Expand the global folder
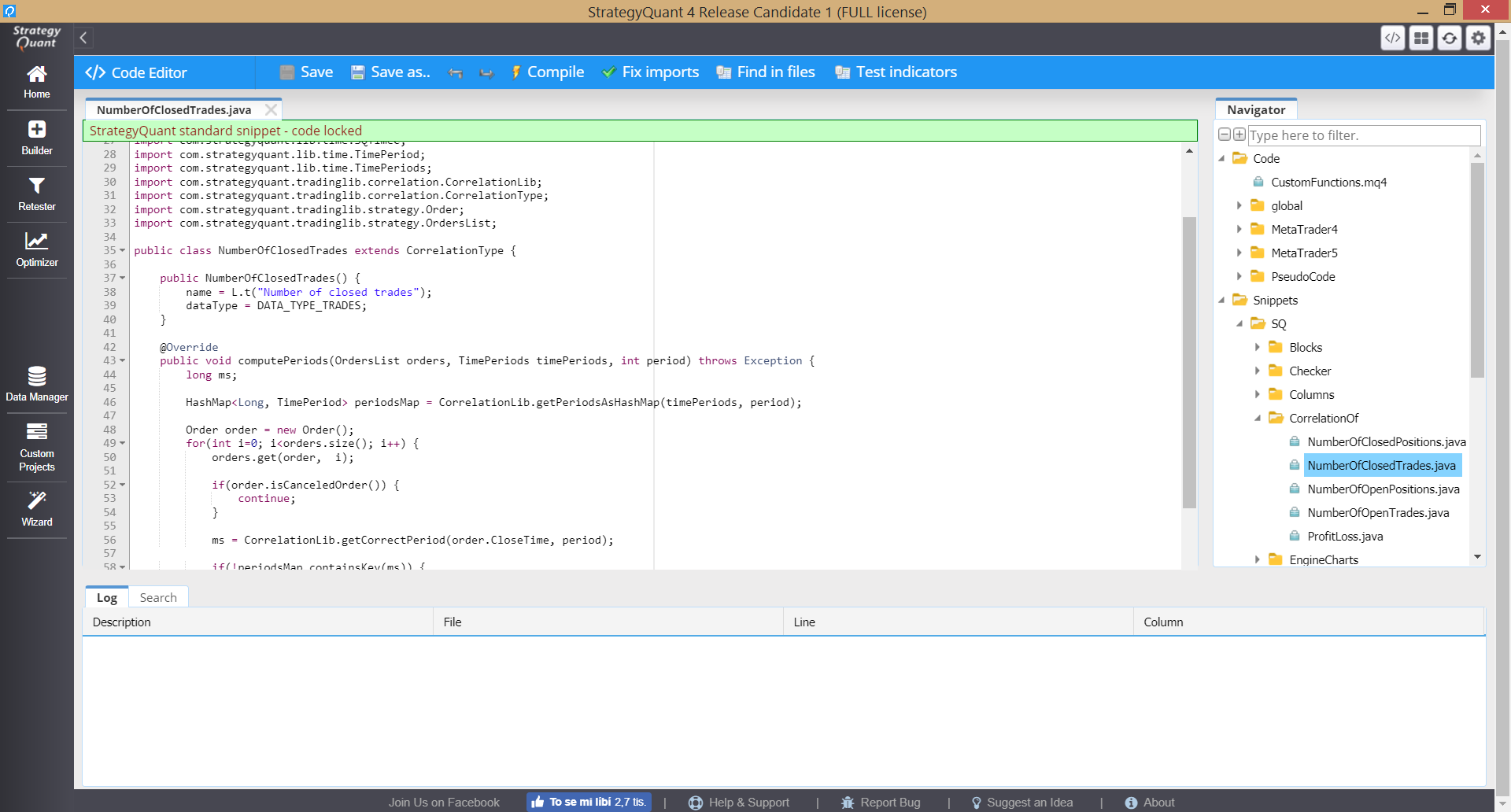 1239,205
